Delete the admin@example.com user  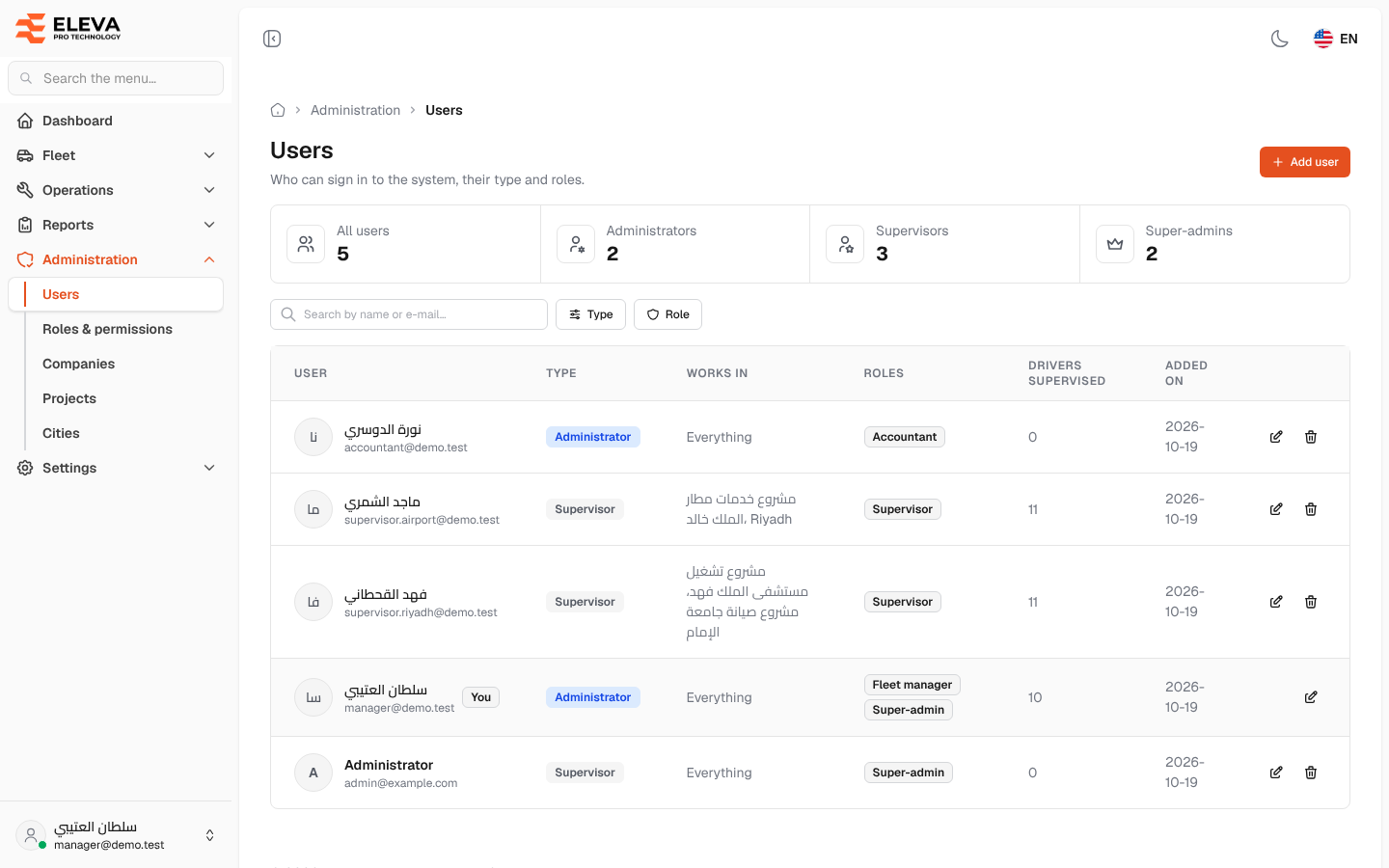click(1311, 773)
